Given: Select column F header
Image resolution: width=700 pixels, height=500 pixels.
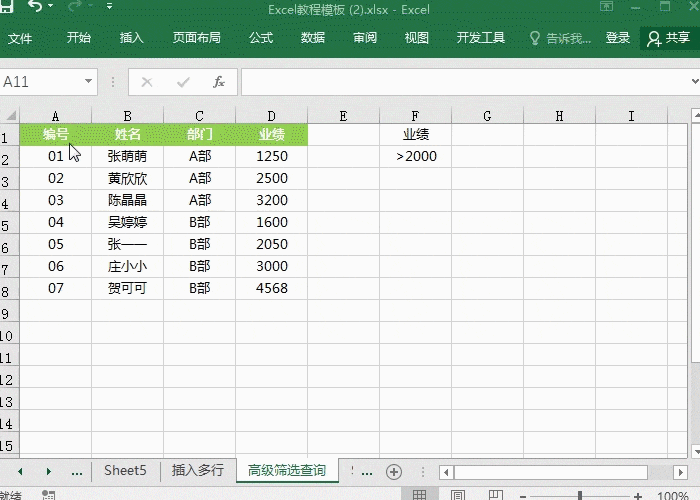Looking at the screenshot, I should (x=415, y=116).
